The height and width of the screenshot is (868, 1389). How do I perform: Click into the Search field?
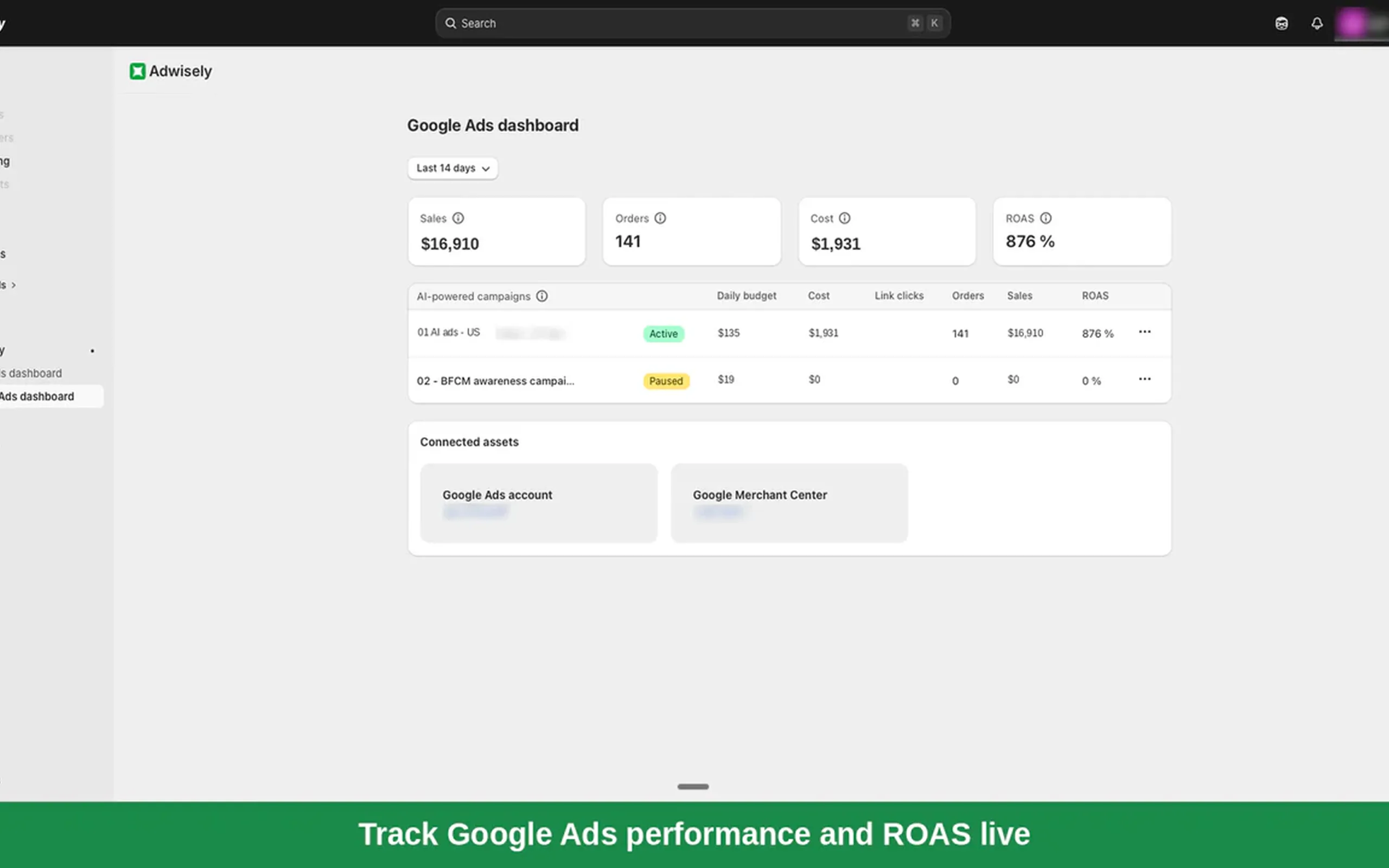(693, 23)
